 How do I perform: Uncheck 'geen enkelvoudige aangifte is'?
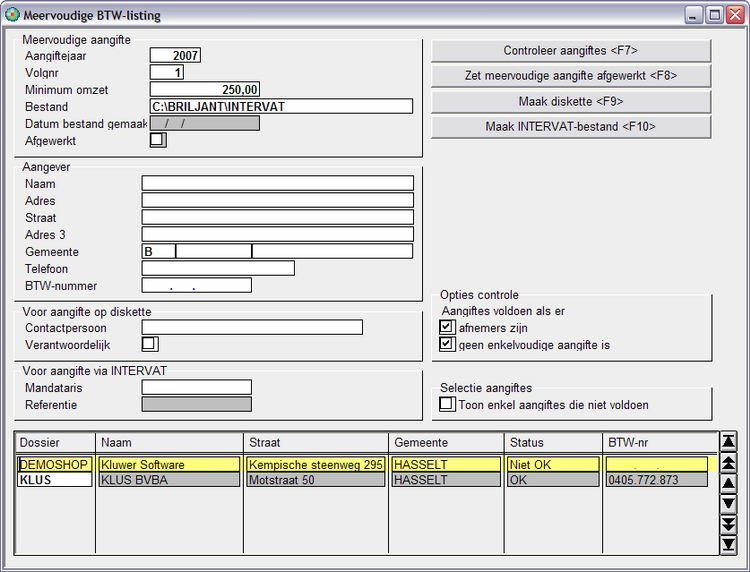[447, 344]
